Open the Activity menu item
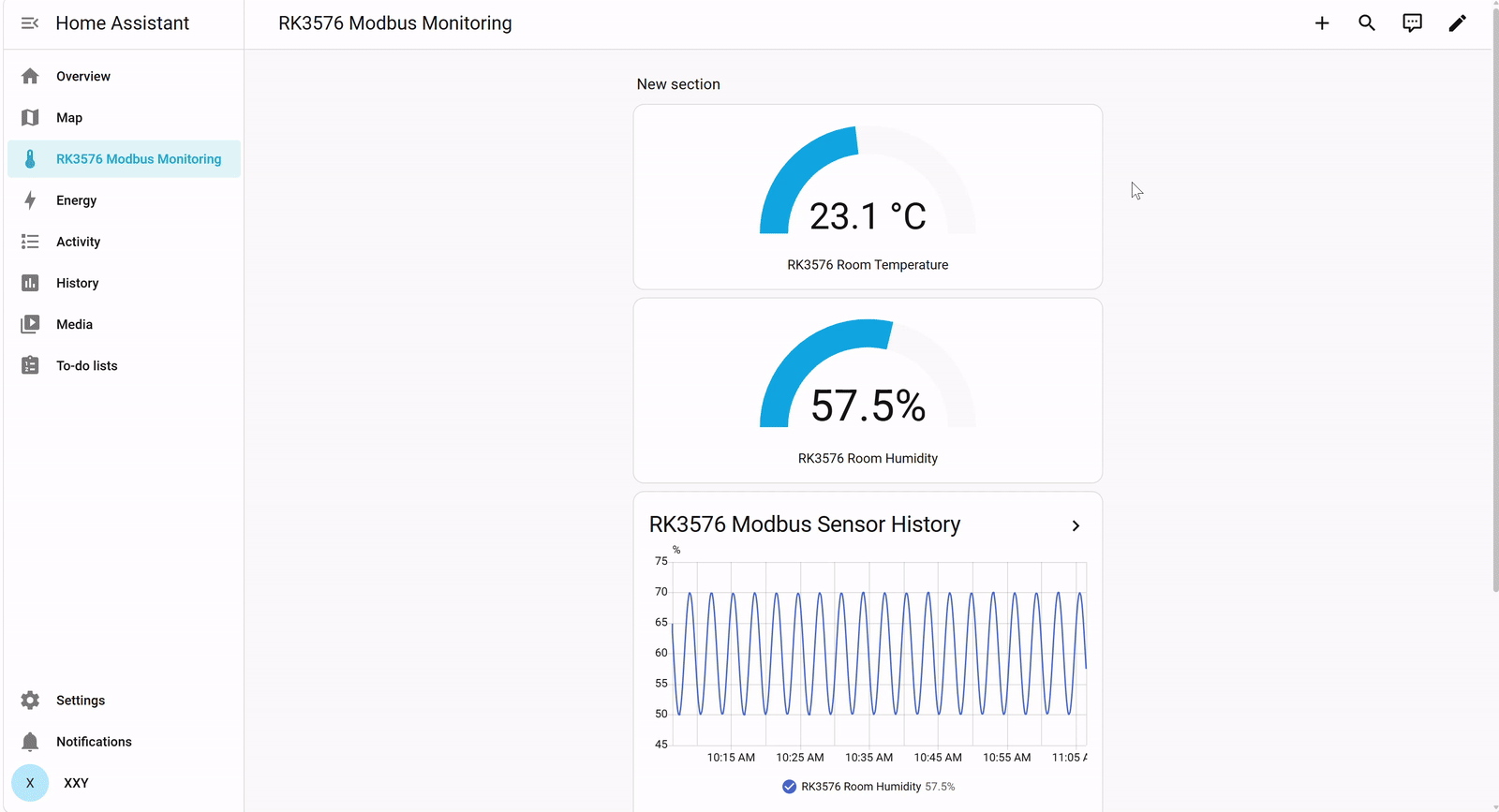1499x812 pixels. tap(124, 242)
